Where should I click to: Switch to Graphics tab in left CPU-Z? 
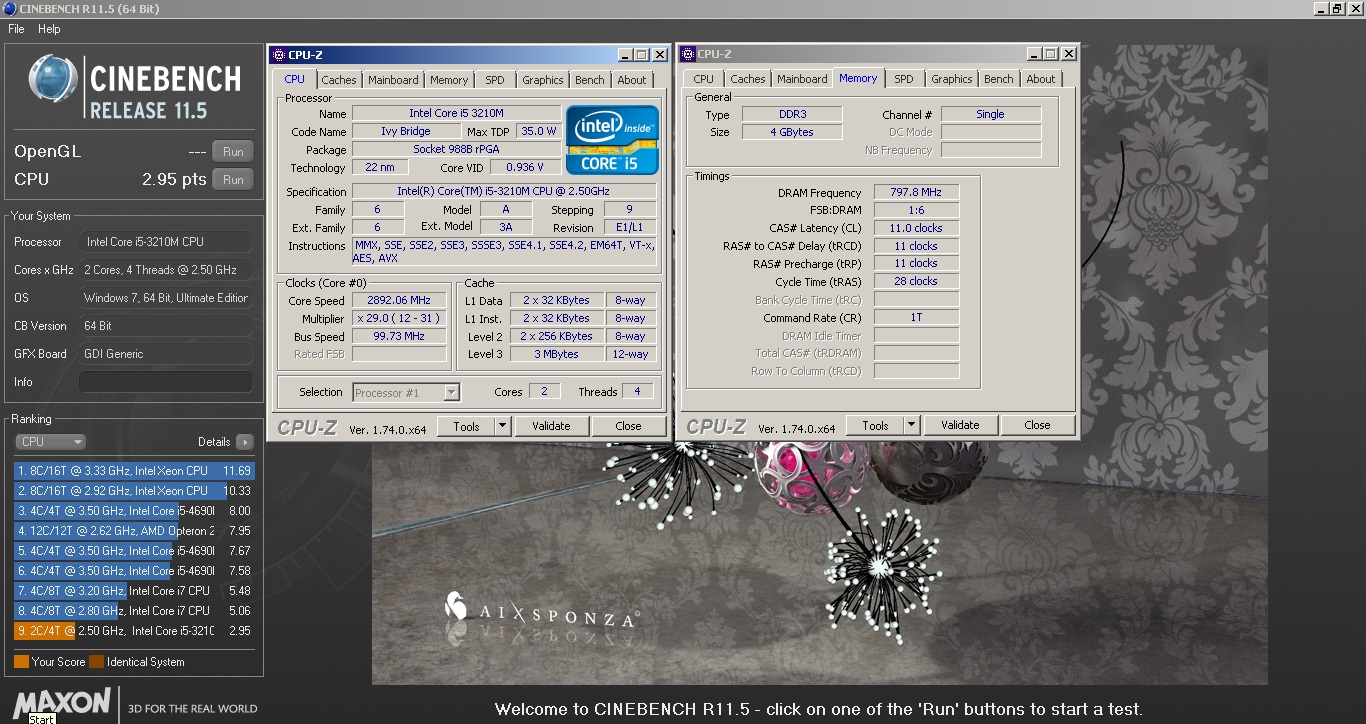pos(543,80)
